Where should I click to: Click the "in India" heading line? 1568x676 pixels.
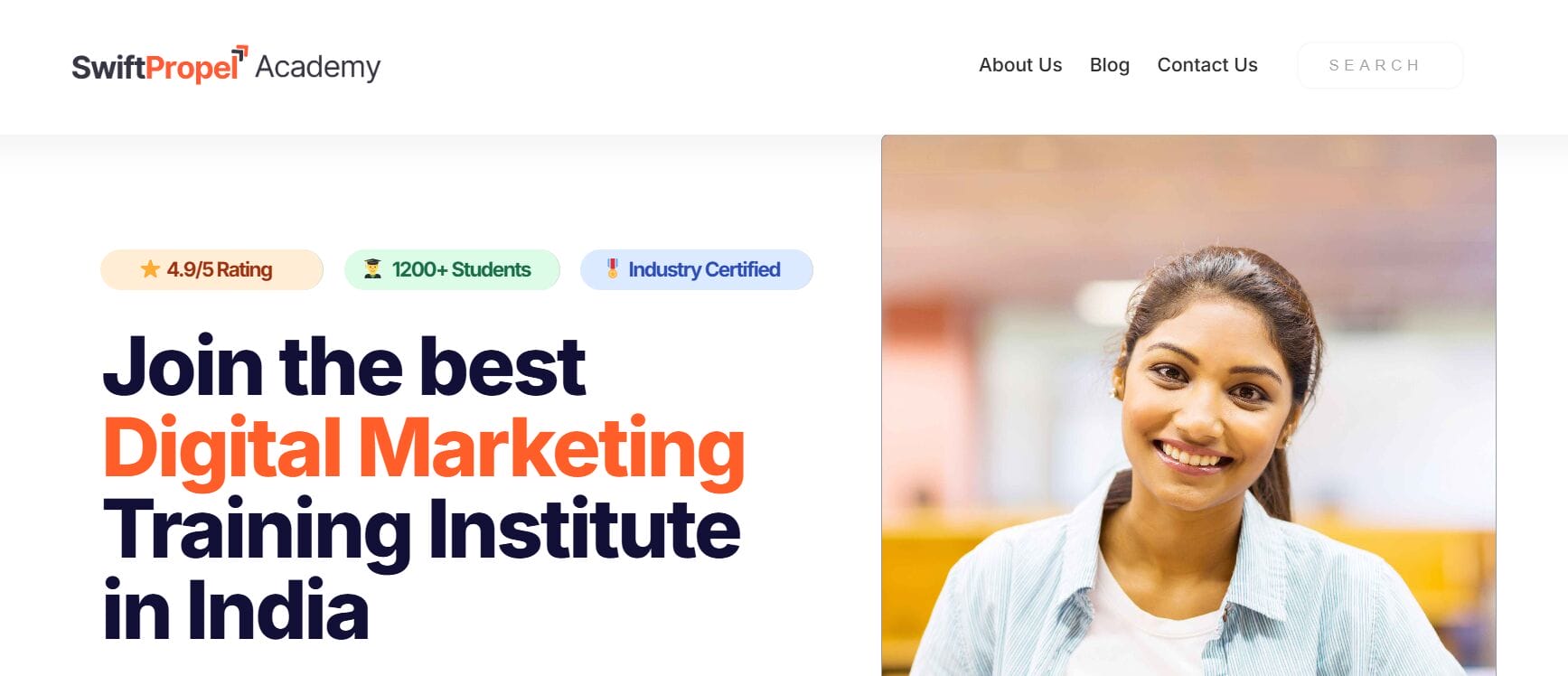(236, 611)
